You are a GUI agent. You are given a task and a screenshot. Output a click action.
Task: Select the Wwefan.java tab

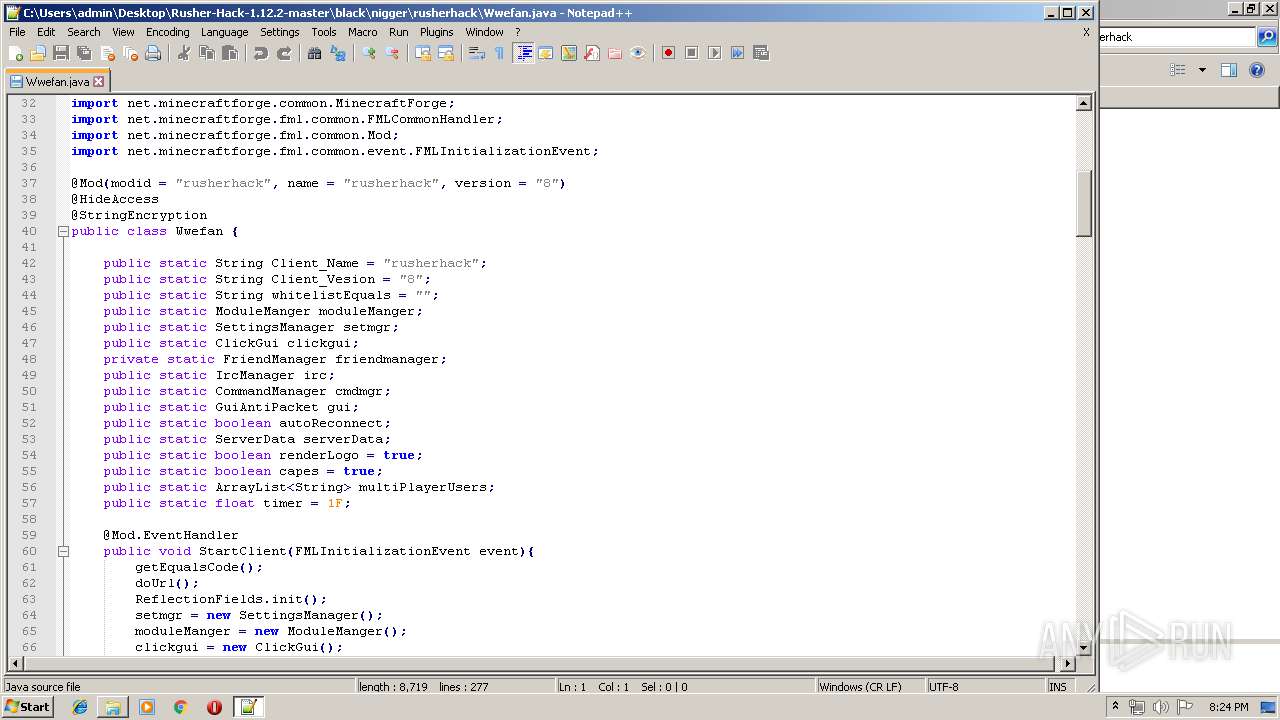(x=56, y=82)
